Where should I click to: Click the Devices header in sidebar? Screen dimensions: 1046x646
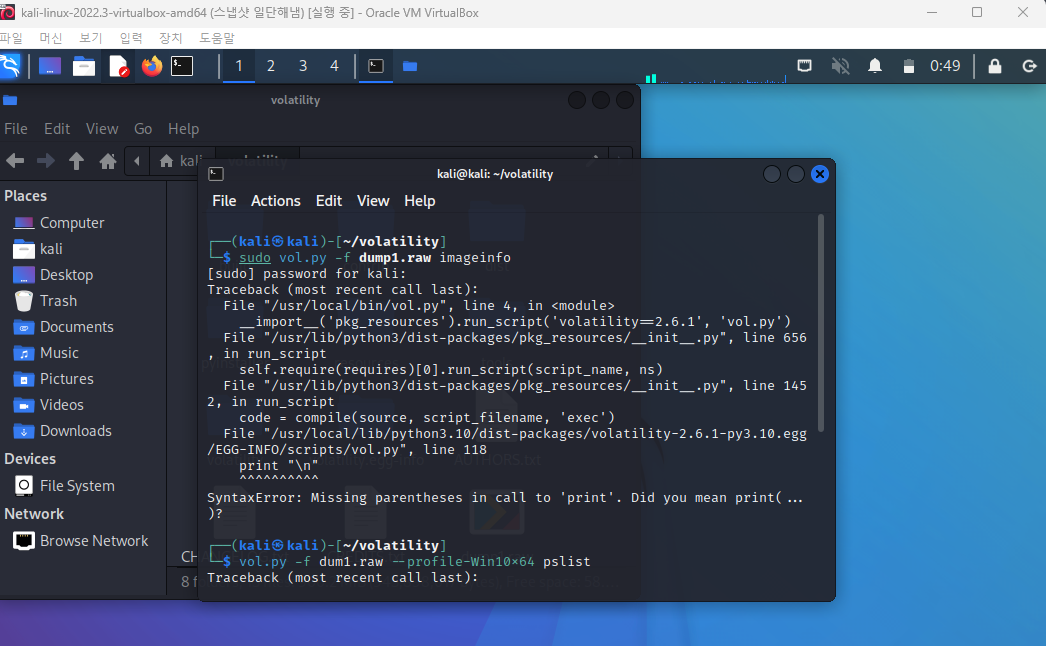coord(30,458)
